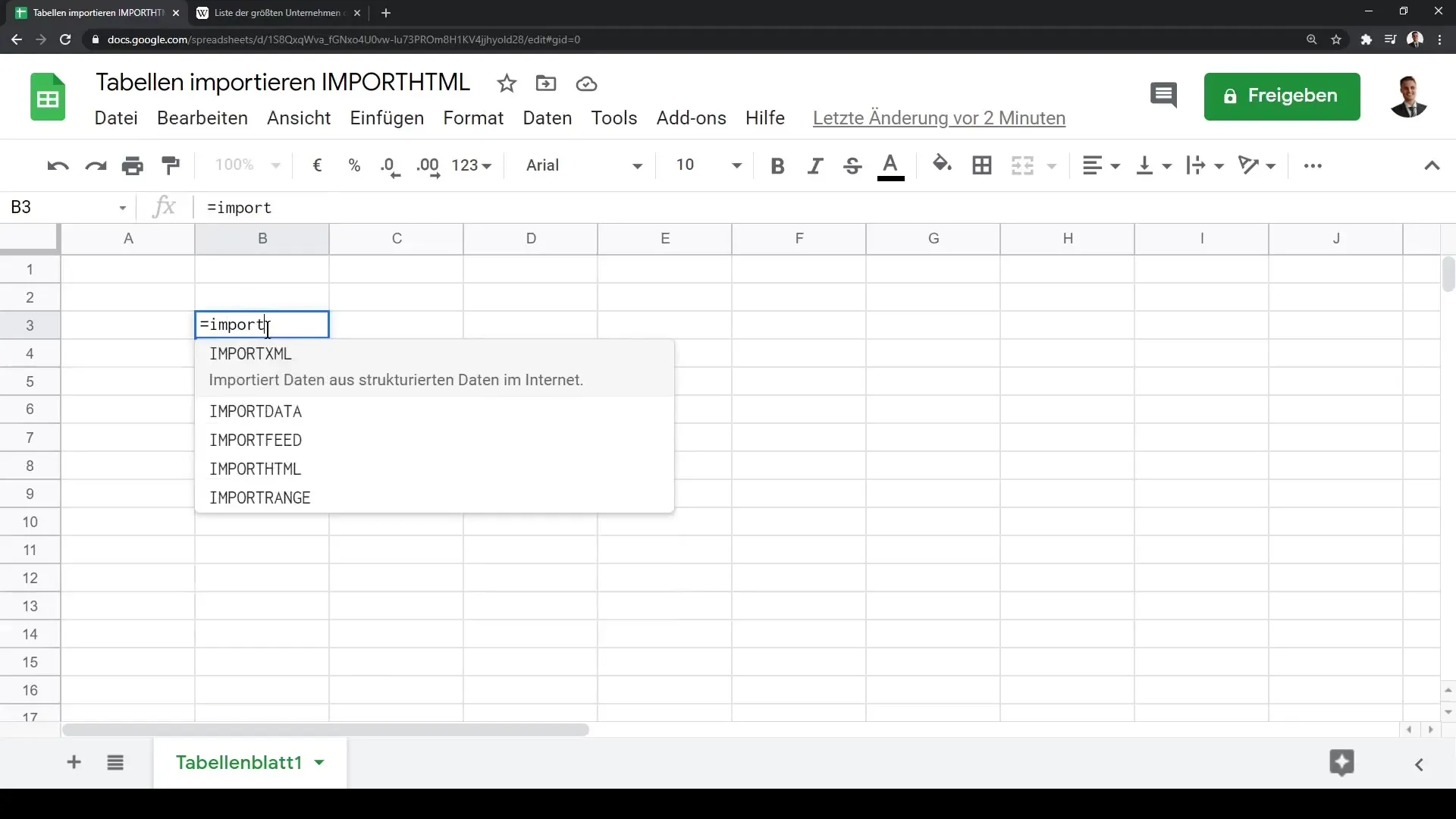This screenshot has width=1456, height=819.
Task: Toggle bold formatting
Action: 777,165
